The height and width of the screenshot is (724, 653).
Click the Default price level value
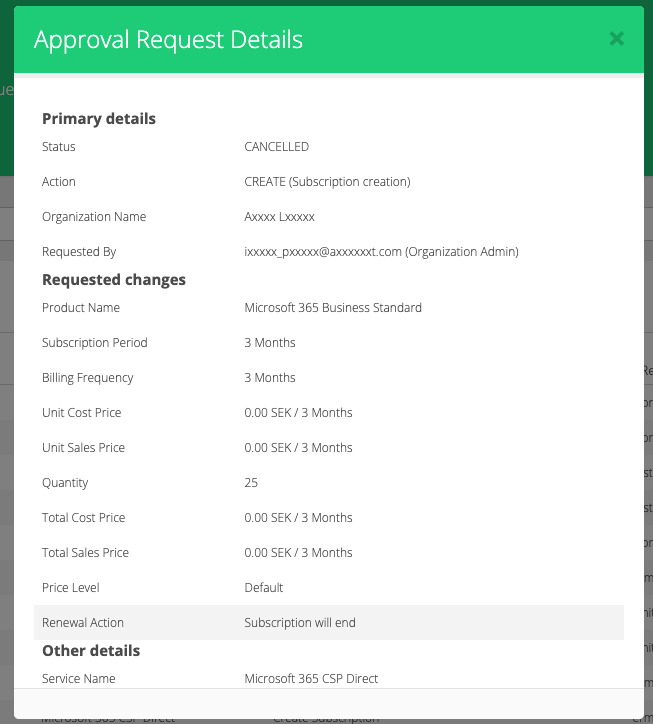coord(264,588)
